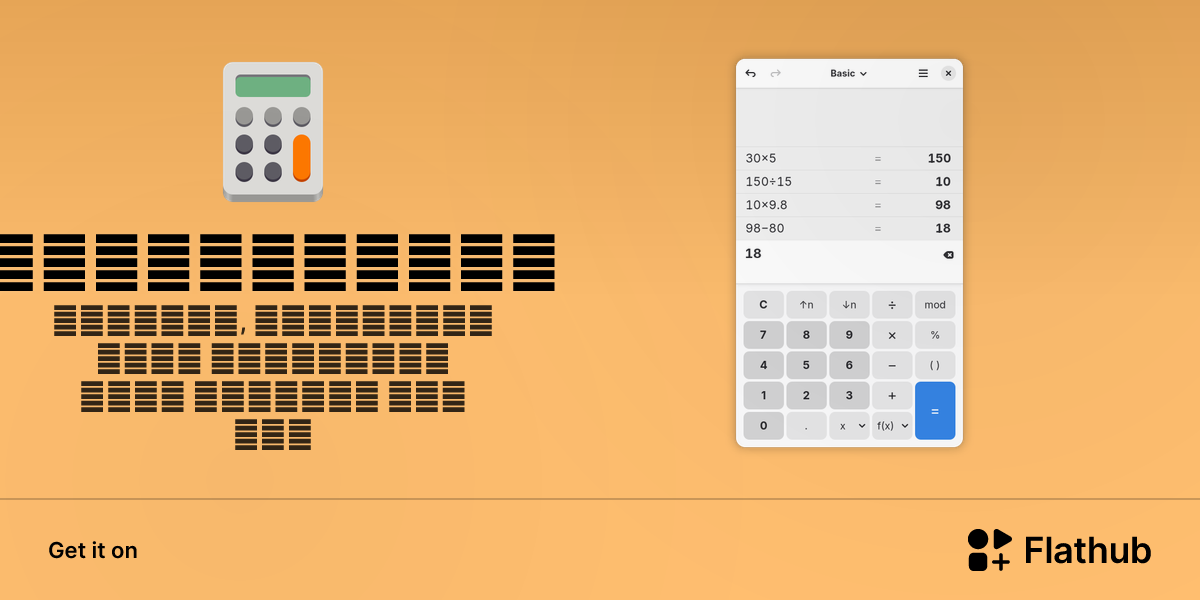Click the history result 98

pyautogui.click(x=943, y=205)
